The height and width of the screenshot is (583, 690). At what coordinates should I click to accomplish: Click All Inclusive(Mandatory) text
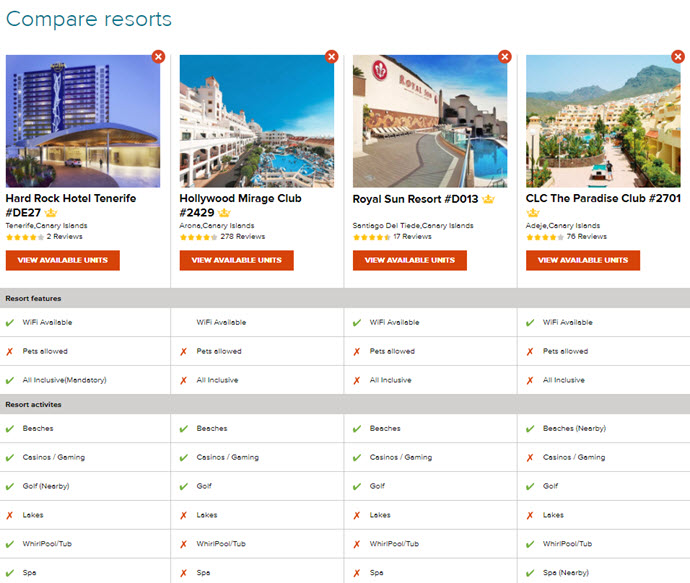click(x=64, y=380)
